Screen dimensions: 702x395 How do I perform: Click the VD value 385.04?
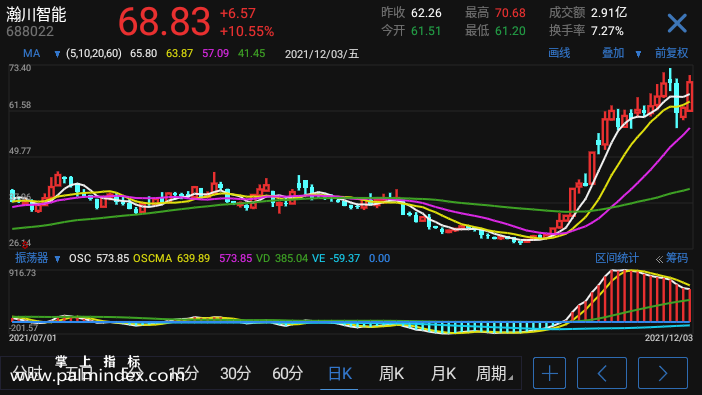[x=291, y=258]
